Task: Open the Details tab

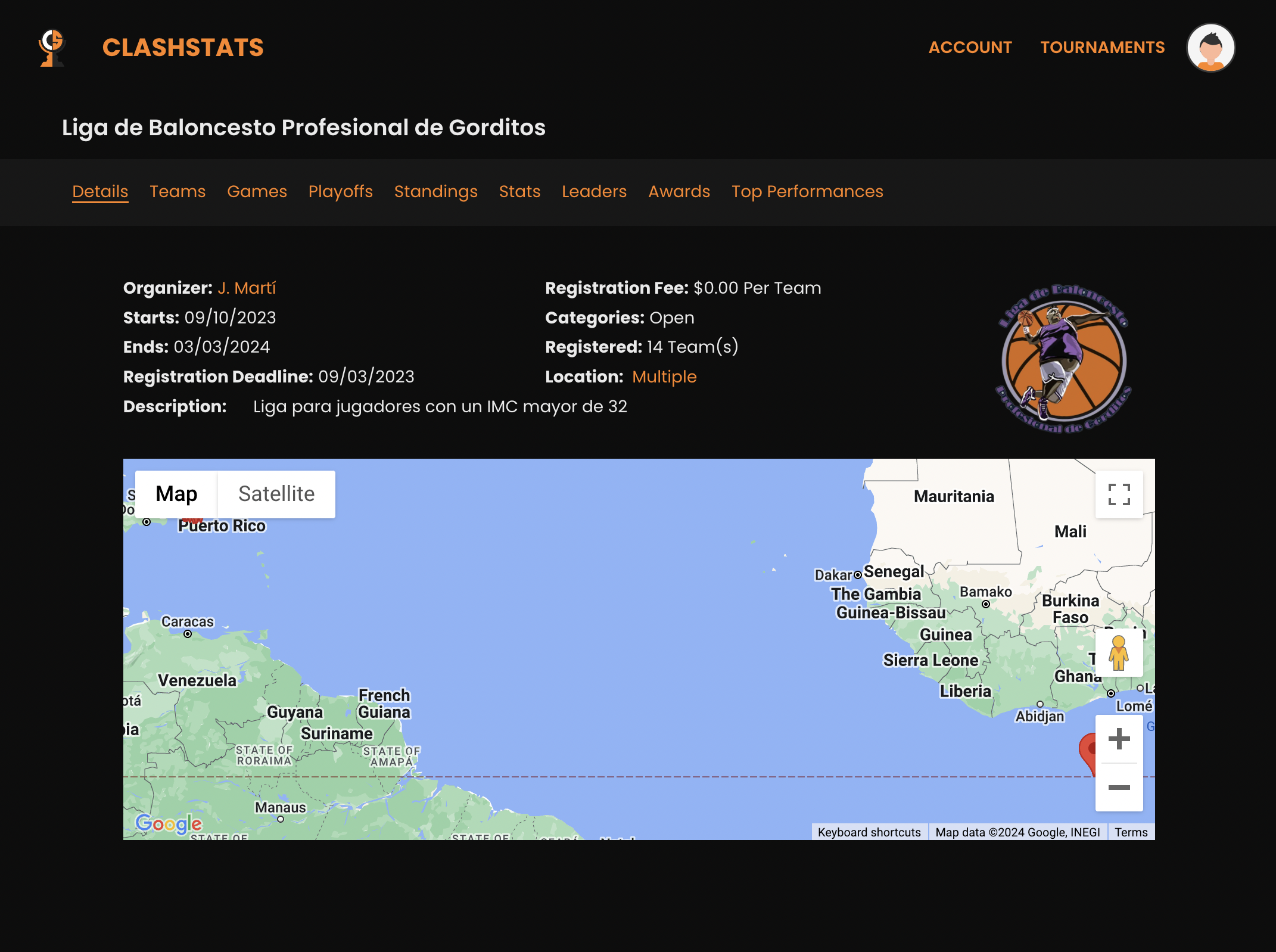Action: (x=100, y=191)
